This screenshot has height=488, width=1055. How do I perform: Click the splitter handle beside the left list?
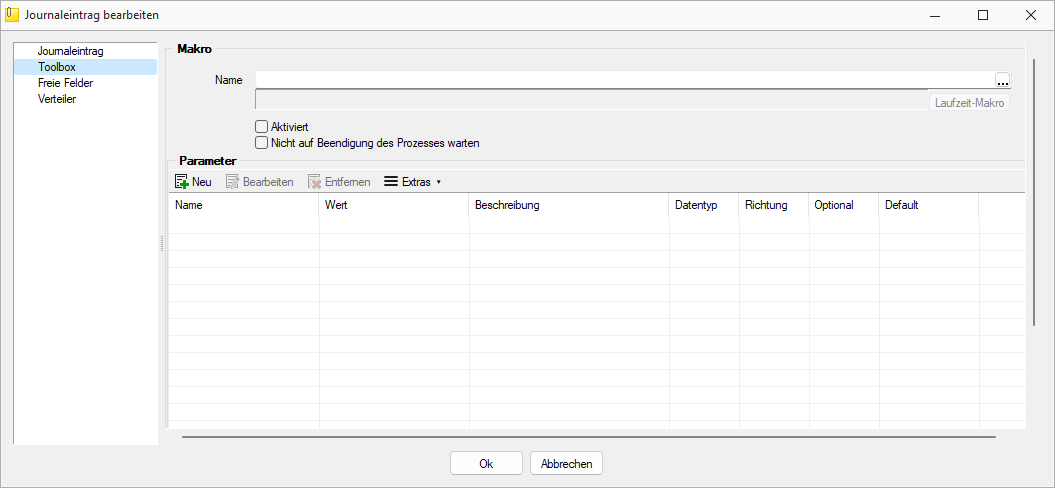162,244
